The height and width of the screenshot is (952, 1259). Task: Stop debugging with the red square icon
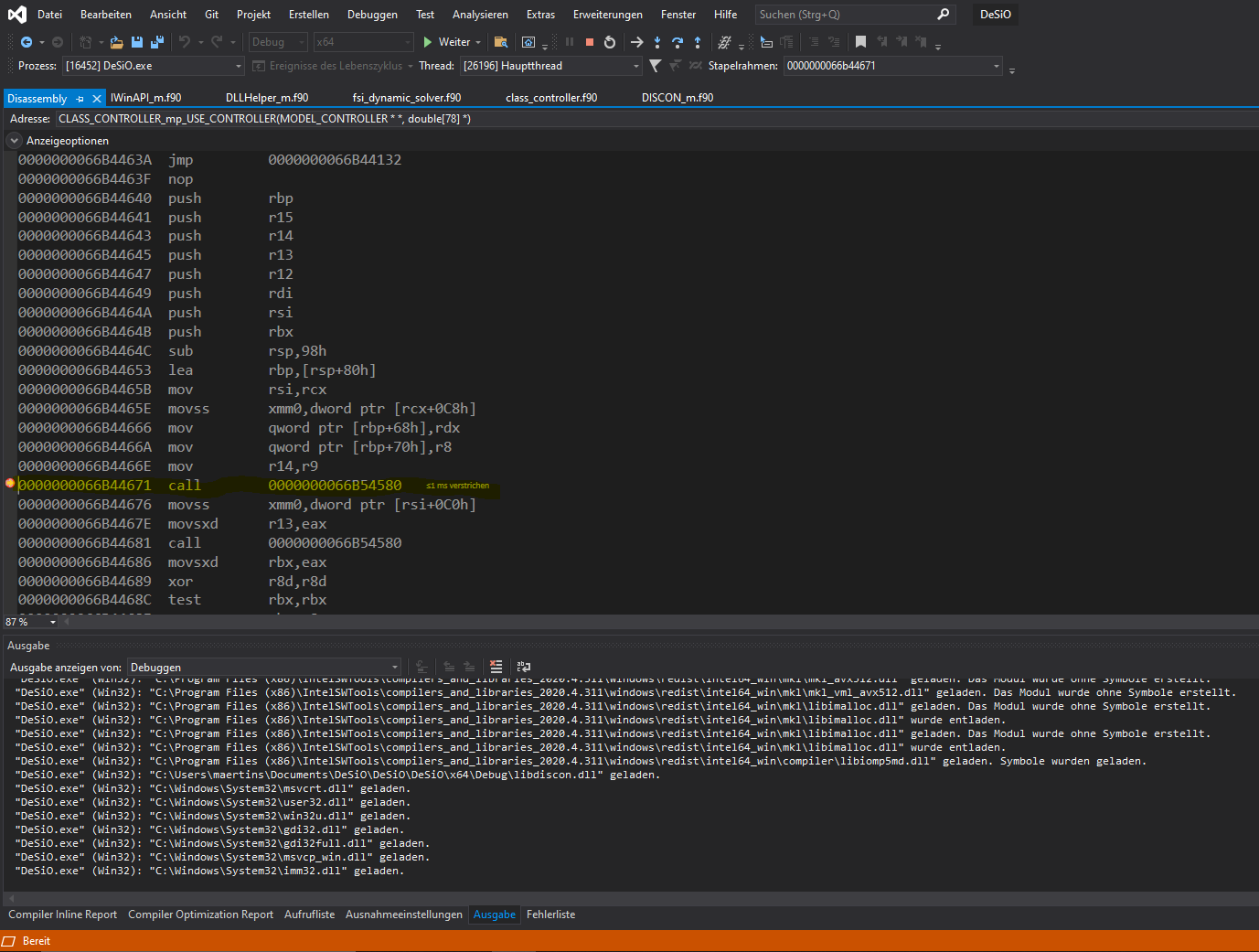[590, 41]
